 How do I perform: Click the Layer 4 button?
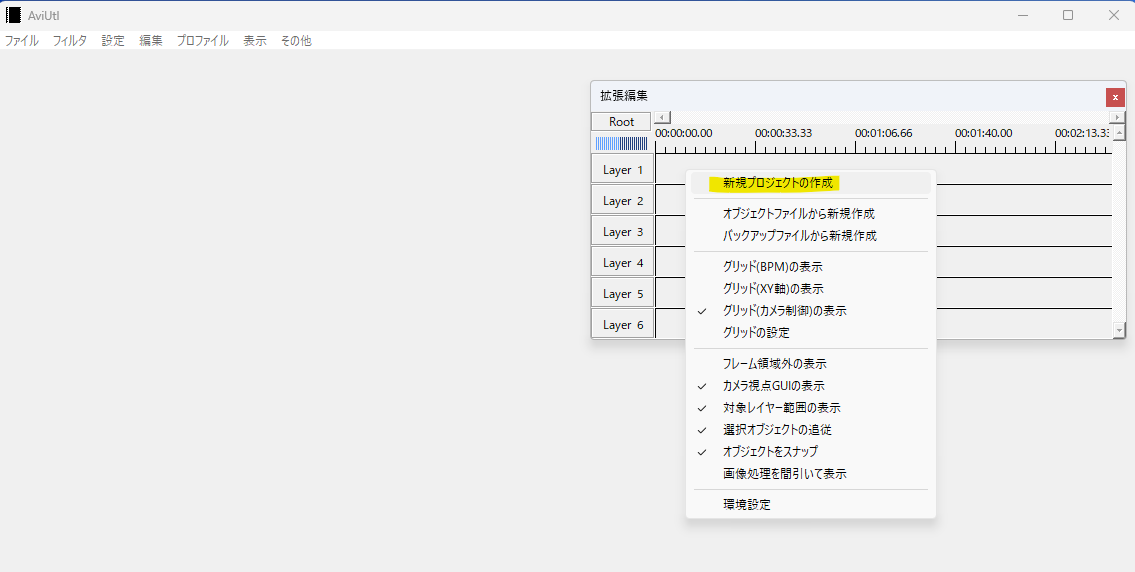tap(623, 263)
